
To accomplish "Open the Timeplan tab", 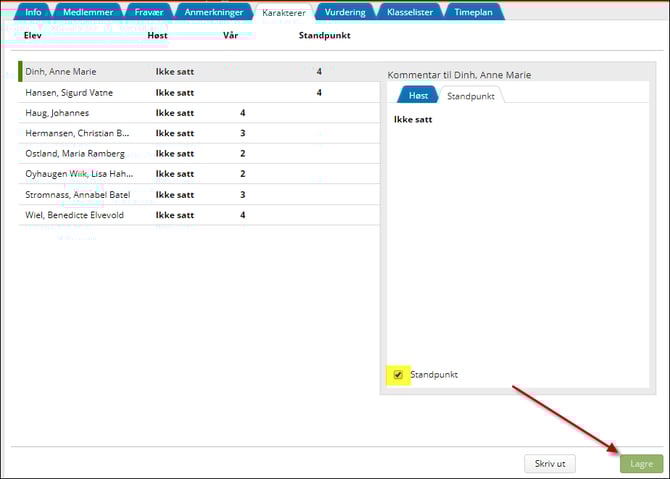I will [472, 12].
